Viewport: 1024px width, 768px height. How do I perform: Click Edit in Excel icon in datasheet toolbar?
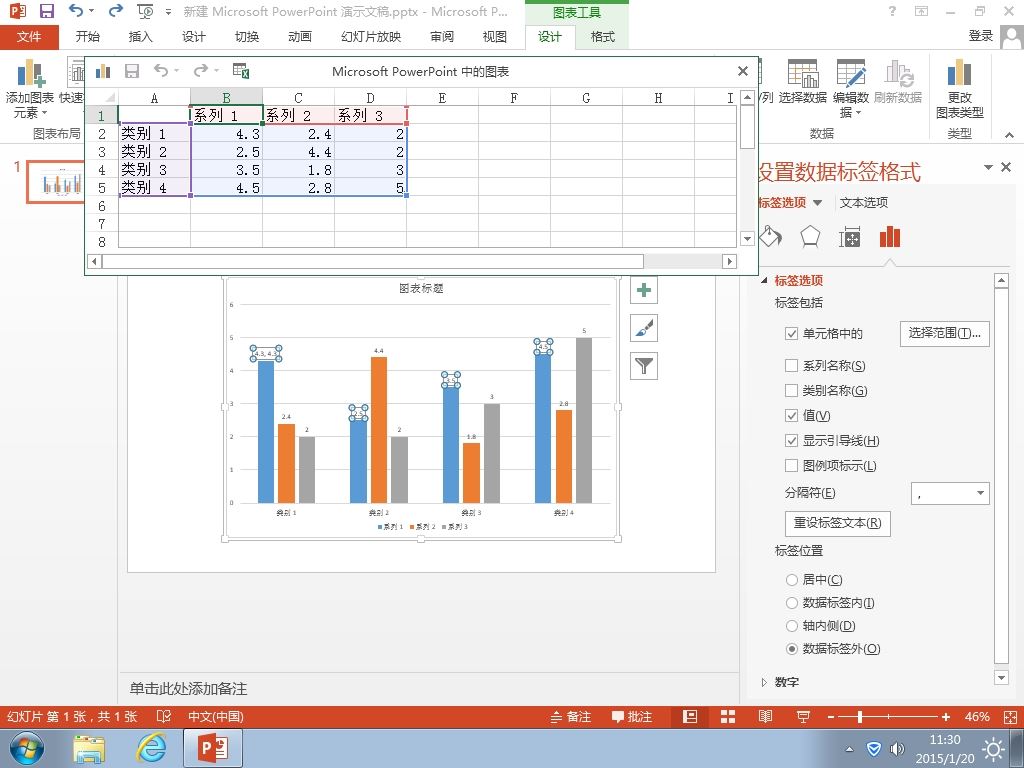(x=241, y=71)
